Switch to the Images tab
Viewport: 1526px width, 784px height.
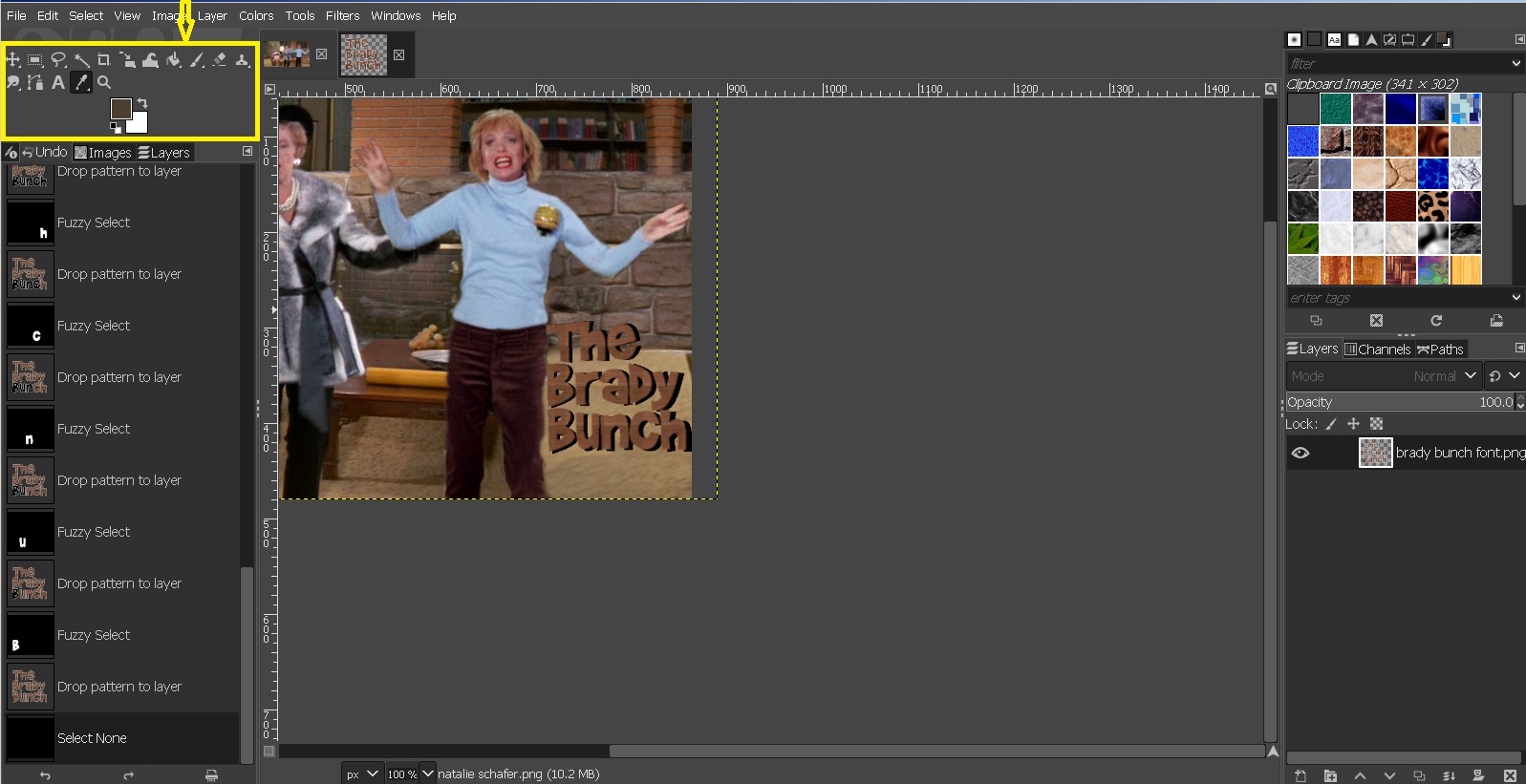pyautogui.click(x=103, y=153)
